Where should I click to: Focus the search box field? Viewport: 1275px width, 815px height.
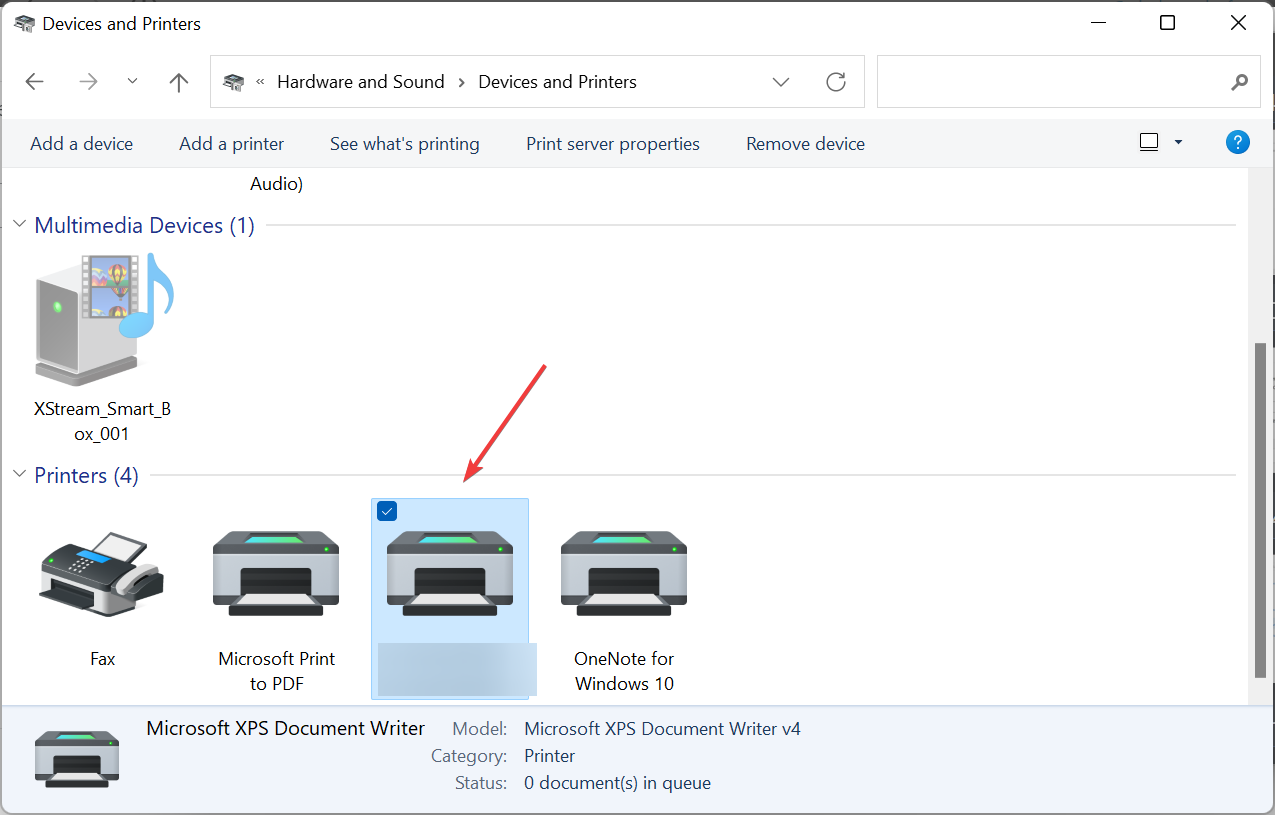pyautogui.click(x=1069, y=82)
